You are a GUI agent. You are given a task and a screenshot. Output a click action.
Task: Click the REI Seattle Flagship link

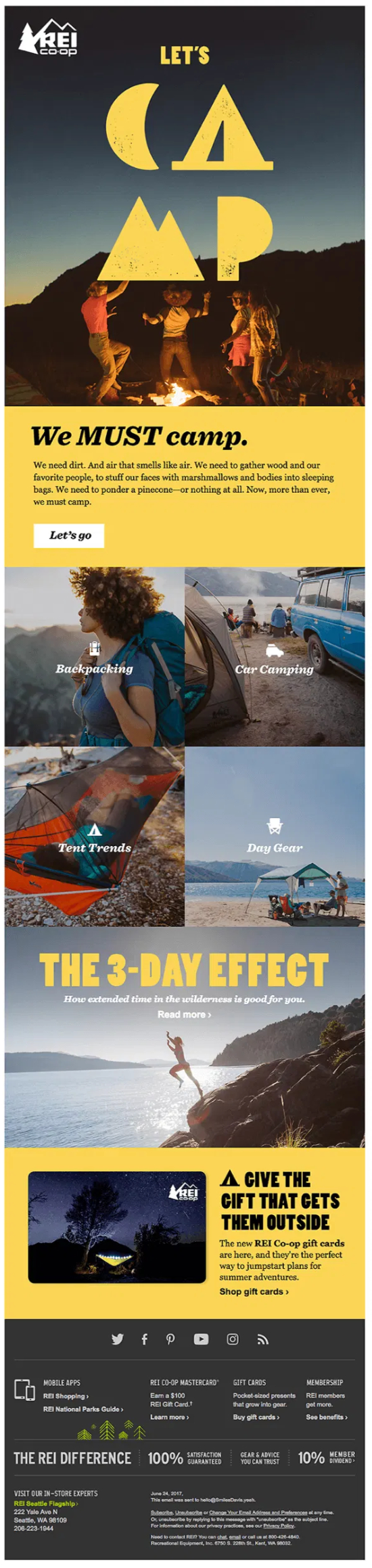click(46, 1503)
